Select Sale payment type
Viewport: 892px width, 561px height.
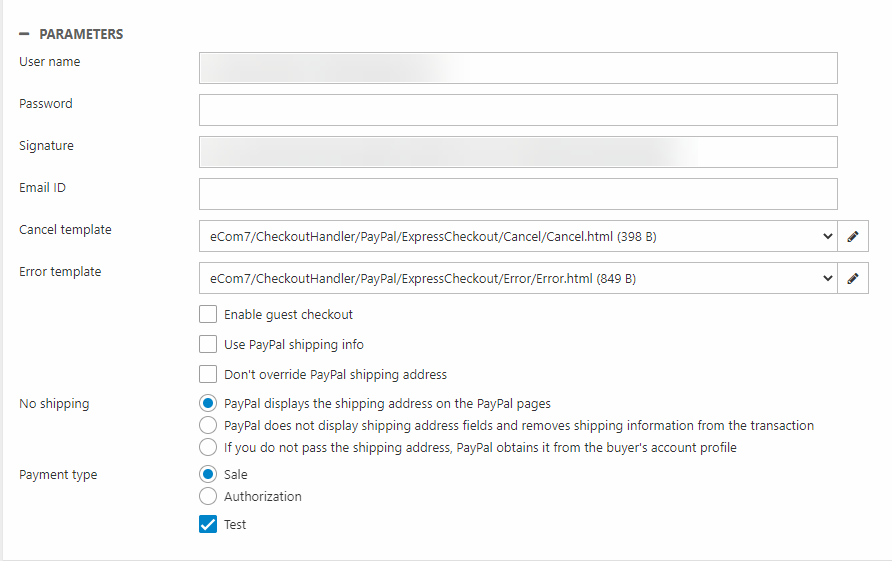[208, 474]
